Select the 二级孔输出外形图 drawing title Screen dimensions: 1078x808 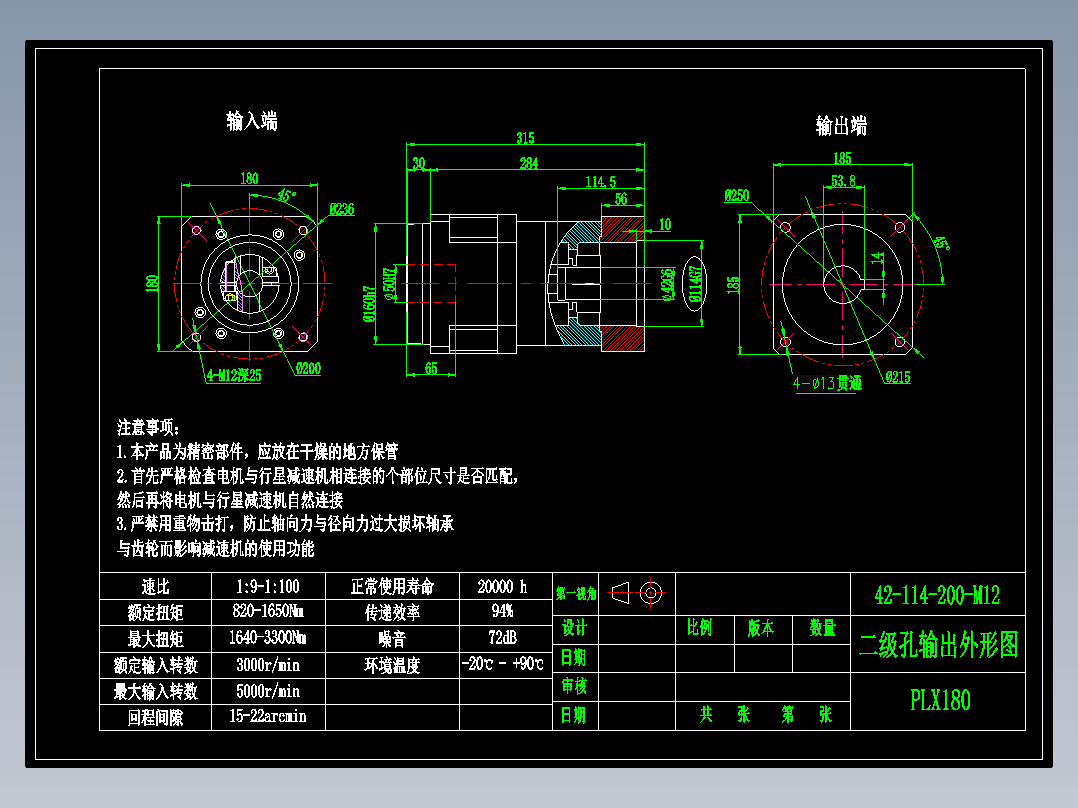tap(940, 646)
